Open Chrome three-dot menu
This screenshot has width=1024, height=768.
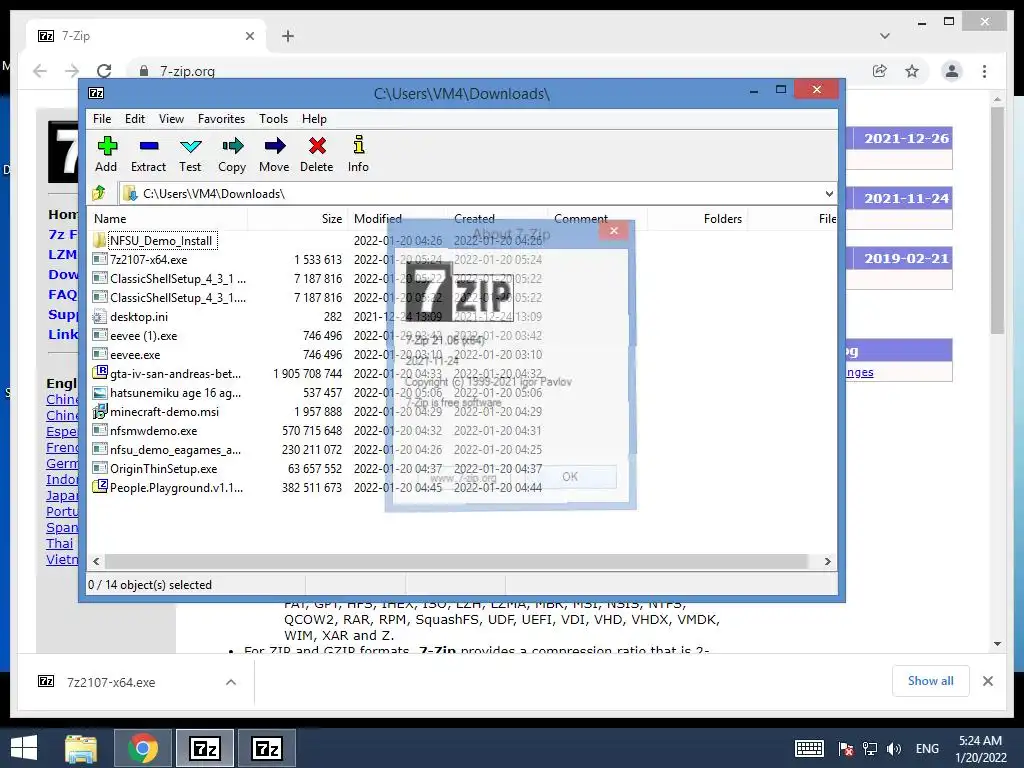tap(984, 71)
